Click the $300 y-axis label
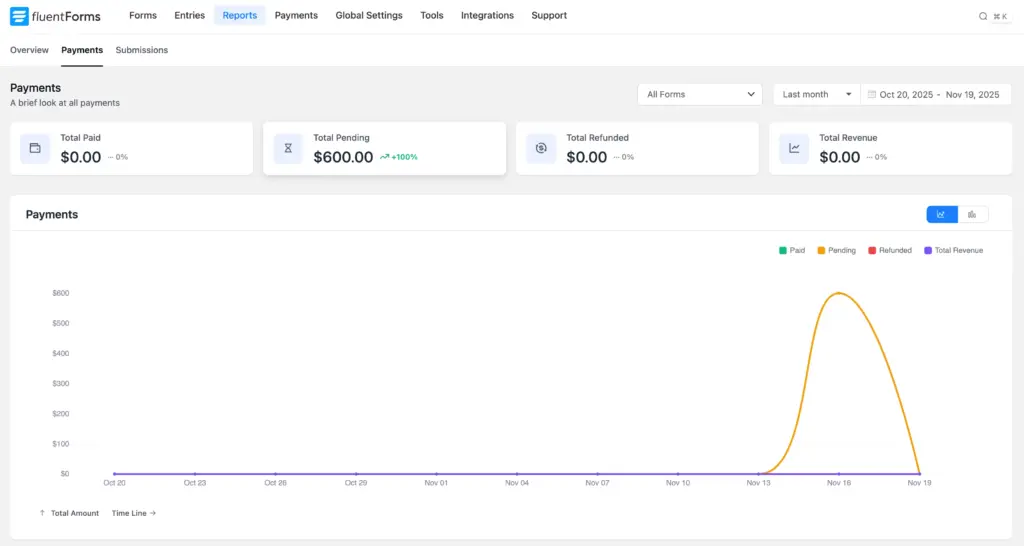 coord(61,383)
